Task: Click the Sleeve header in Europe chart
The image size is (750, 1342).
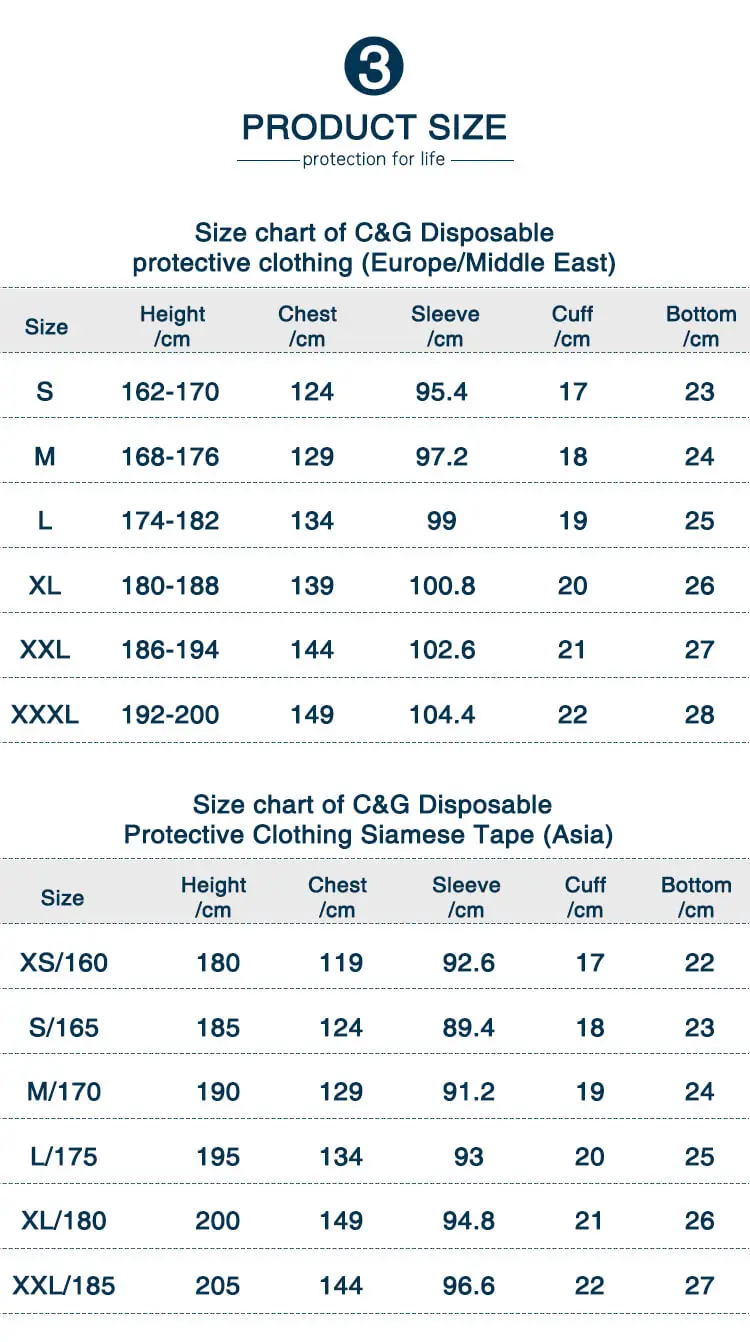Action: [x=445, y=326]
